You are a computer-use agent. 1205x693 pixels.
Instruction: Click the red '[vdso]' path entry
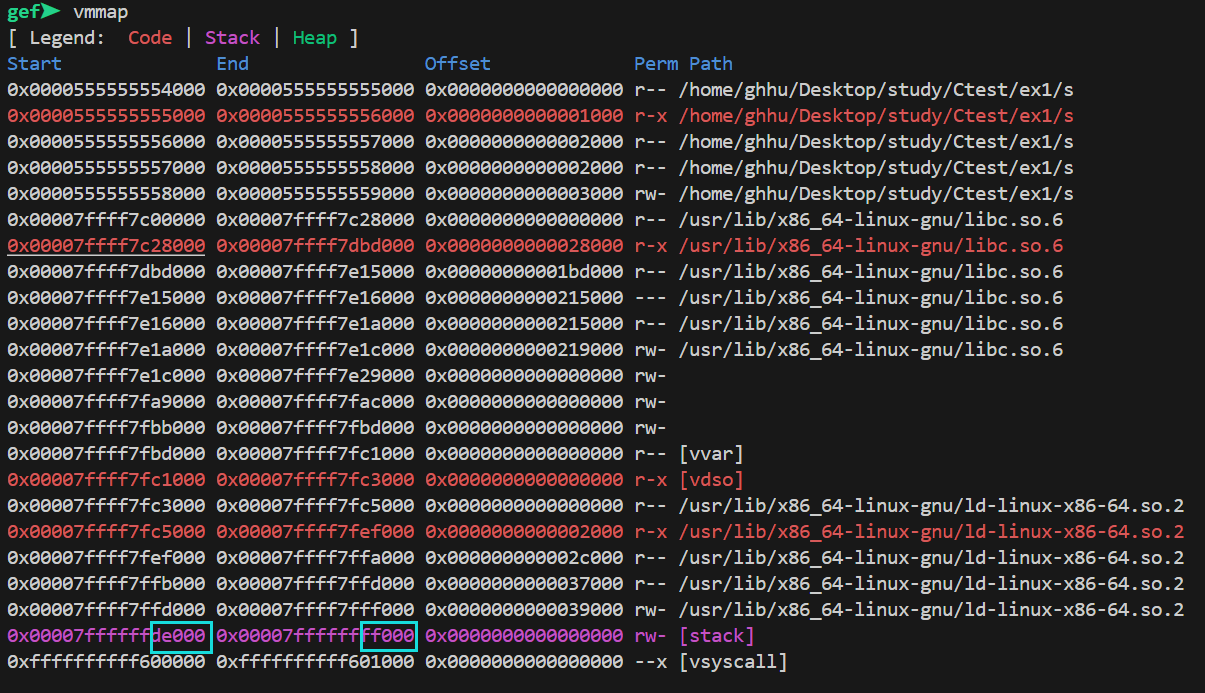pyautogui.click(x=711, y=480)
